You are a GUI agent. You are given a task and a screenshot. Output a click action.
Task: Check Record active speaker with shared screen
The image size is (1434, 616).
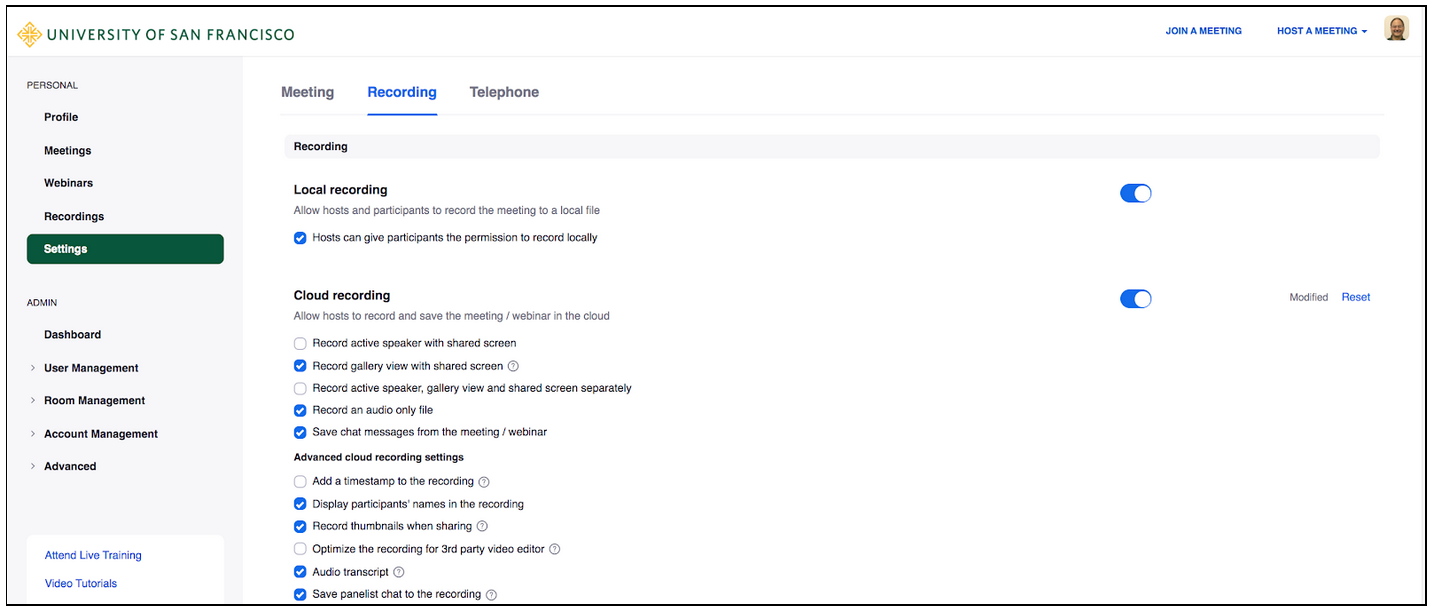tap(300, 344)
